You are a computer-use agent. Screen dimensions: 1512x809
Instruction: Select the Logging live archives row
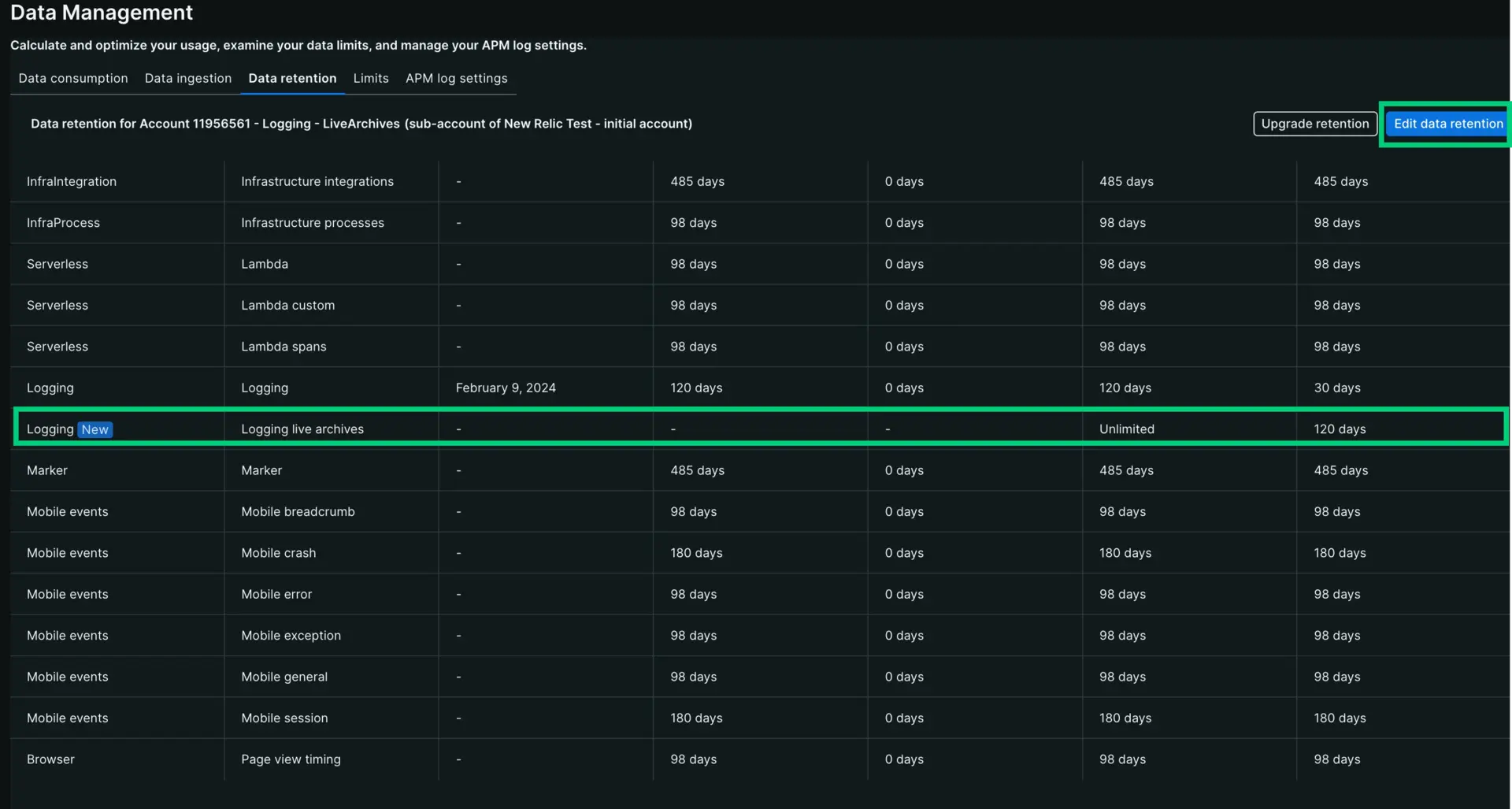(302, 429)
